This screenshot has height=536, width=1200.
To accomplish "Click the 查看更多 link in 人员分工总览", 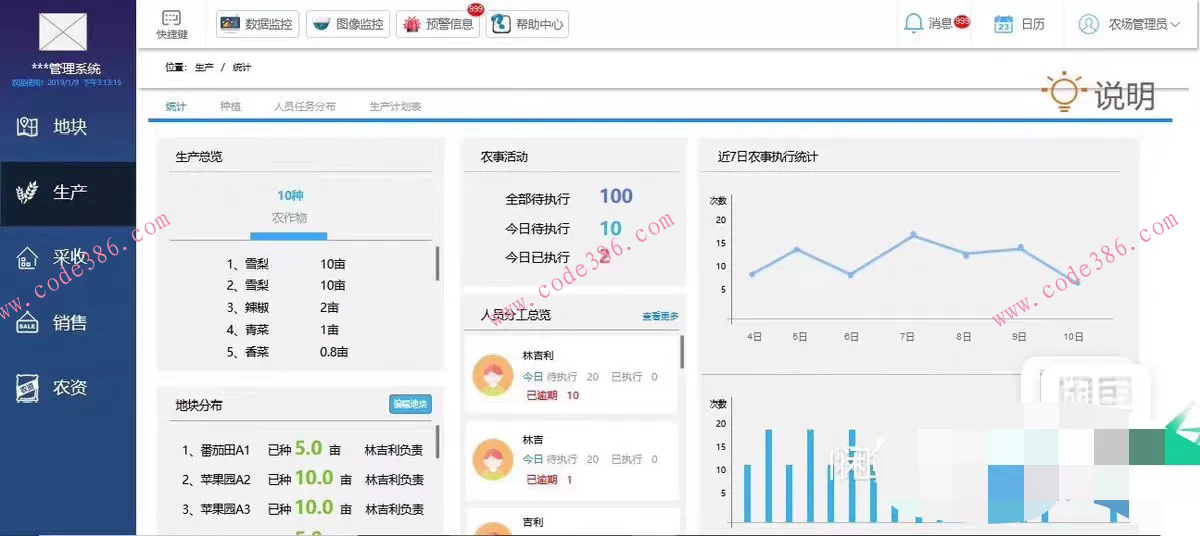I will click(x=660, y=316).
